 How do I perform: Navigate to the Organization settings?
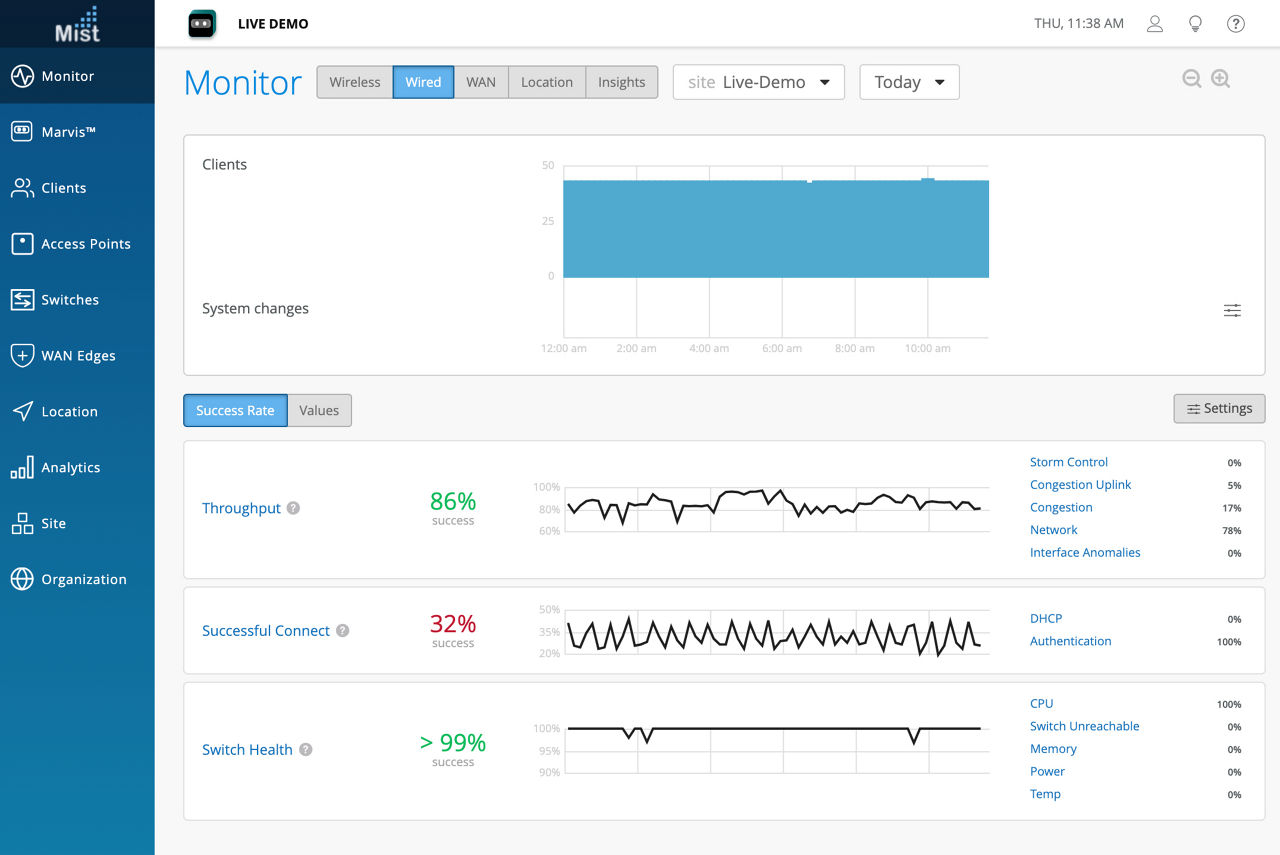click(84, 579)
